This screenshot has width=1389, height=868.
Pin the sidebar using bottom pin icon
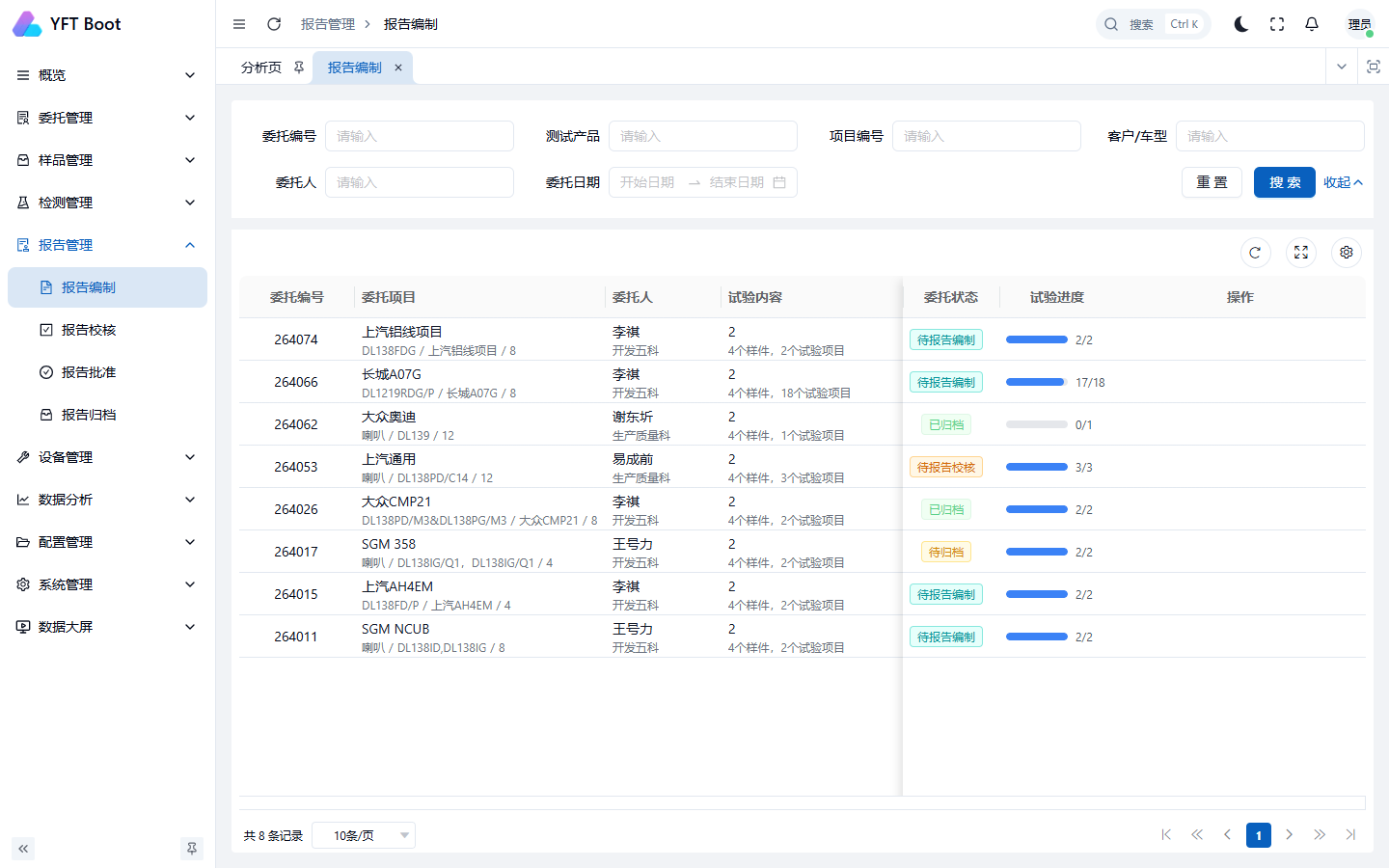click(192, 849)
